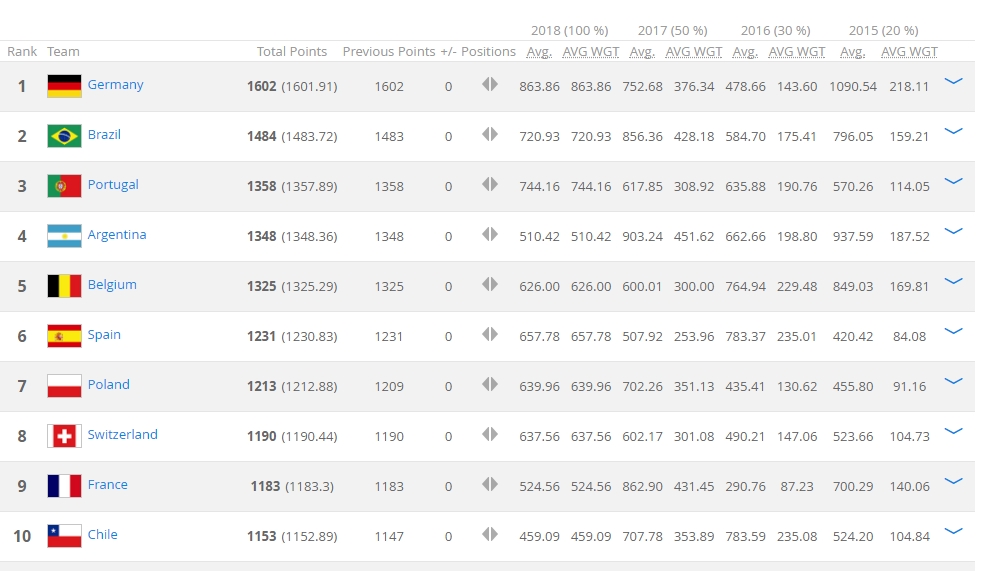Click the Spain flag icon
This screenshot has height=571, width=982.
64,336
